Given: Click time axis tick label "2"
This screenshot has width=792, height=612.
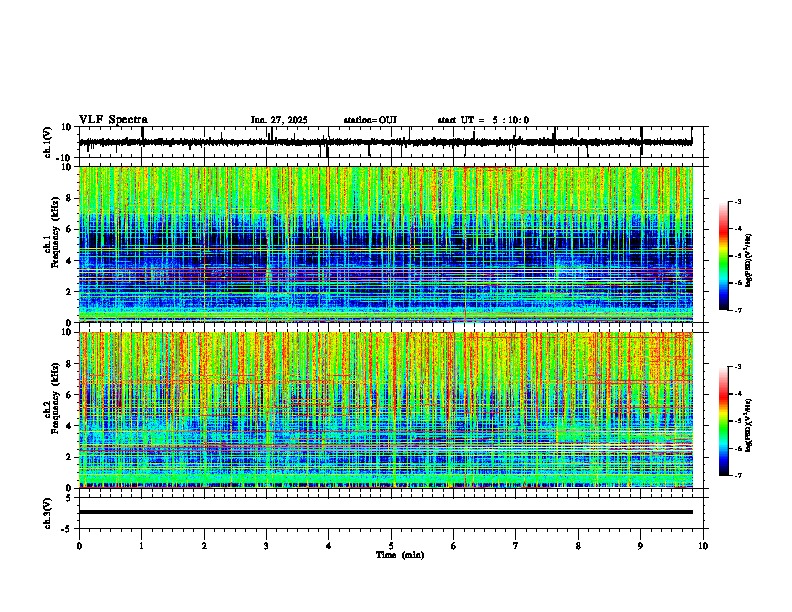Looking at the screenshot, I should coord(204,546).
